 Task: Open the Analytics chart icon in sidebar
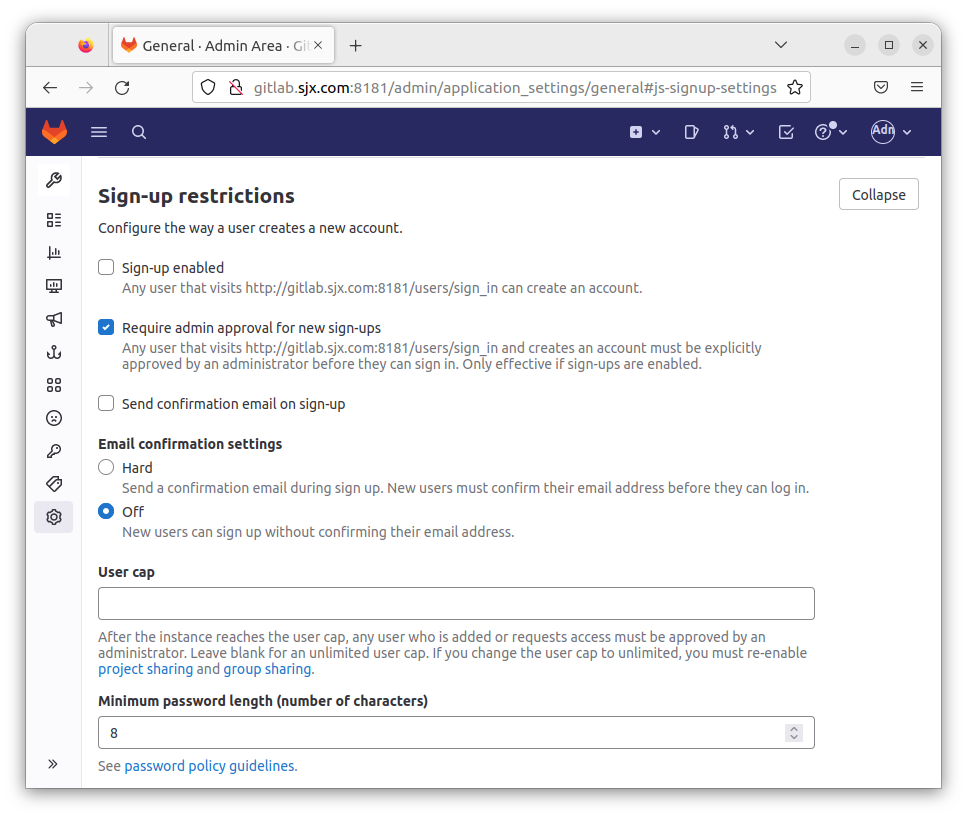pyautogui.click(x=54, y=253)
